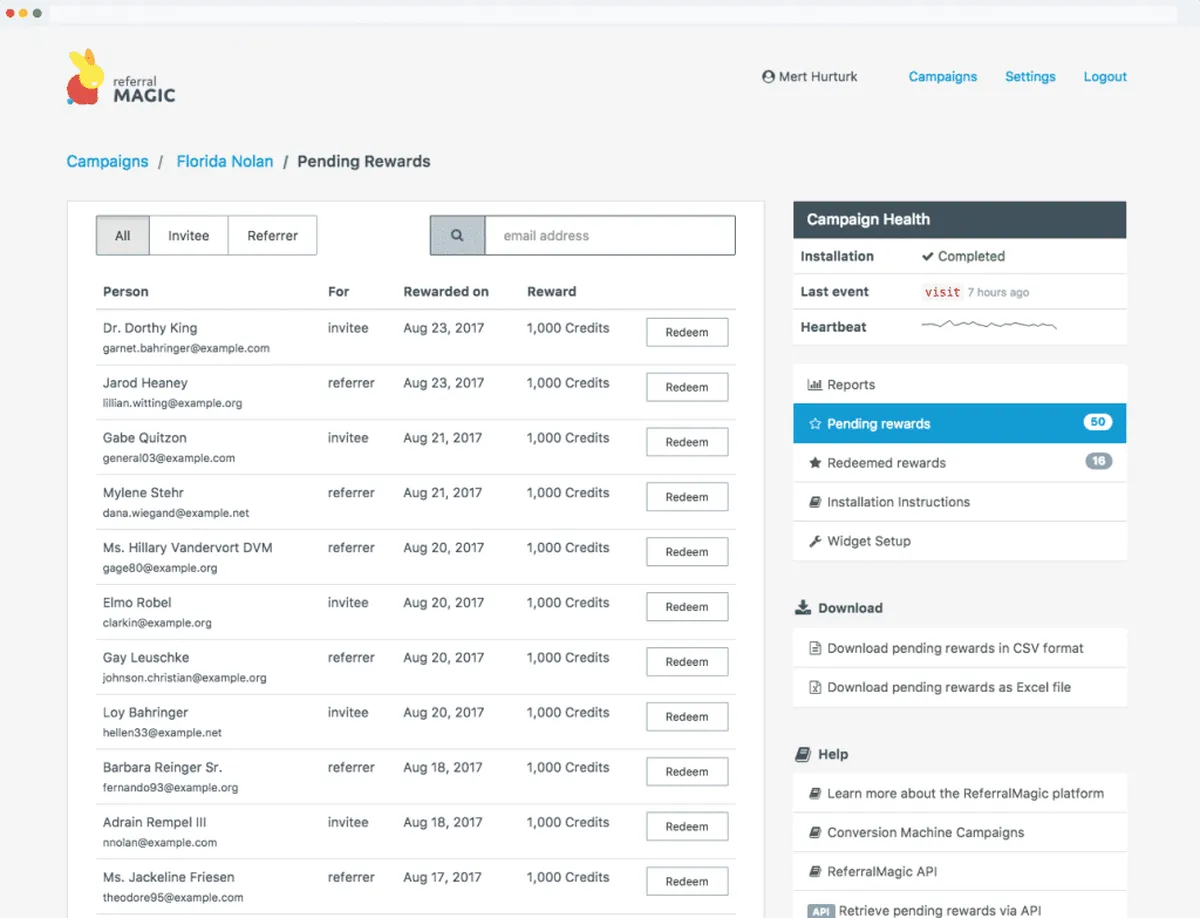The width and height of the screenshot is (1200, 918).
Task: Go to the Florida Nolan breadcrumb link
Action: pyautogui.click(x=225, y=161)
